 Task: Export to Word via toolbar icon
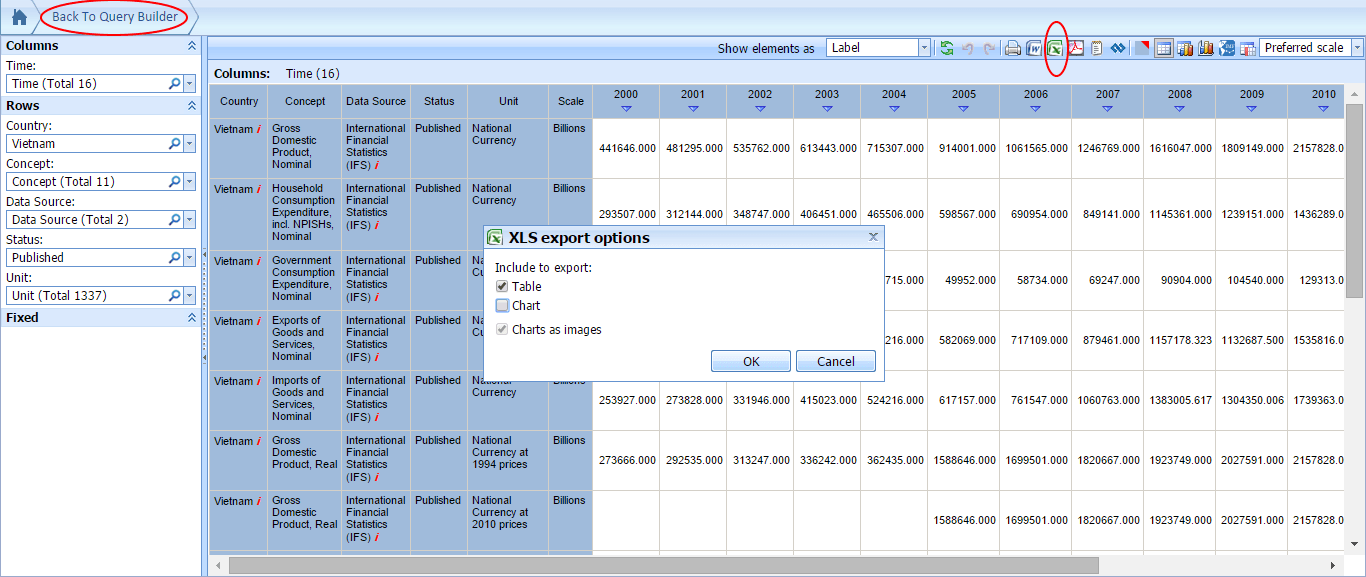(1034, 48)
